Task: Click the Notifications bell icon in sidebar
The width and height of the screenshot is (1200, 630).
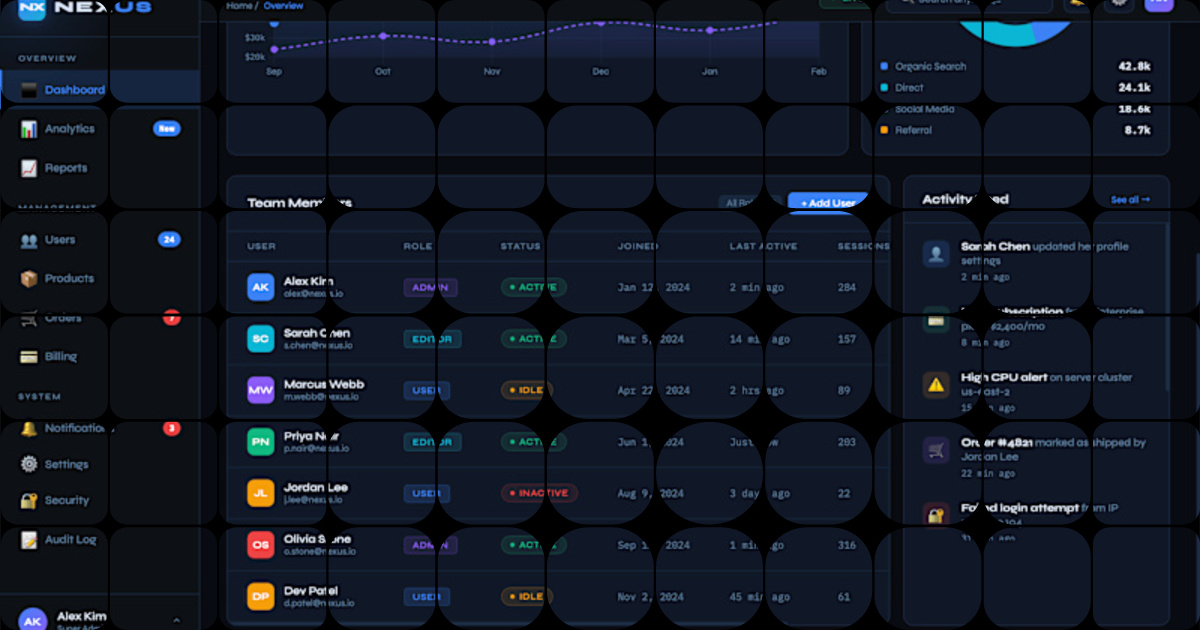Action: pos(29,428)
